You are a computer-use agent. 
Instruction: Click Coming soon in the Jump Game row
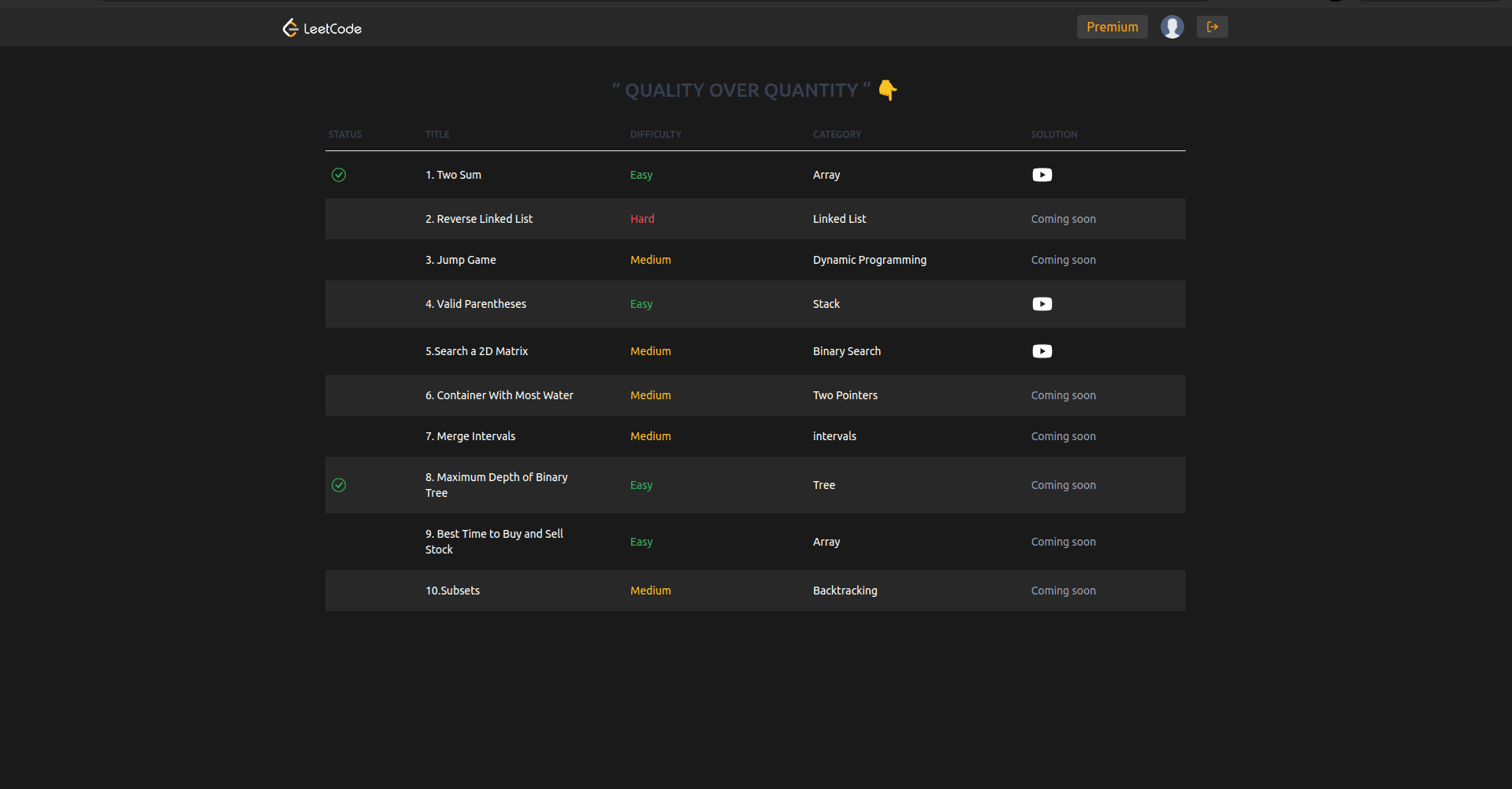(x=1064, y=260)
